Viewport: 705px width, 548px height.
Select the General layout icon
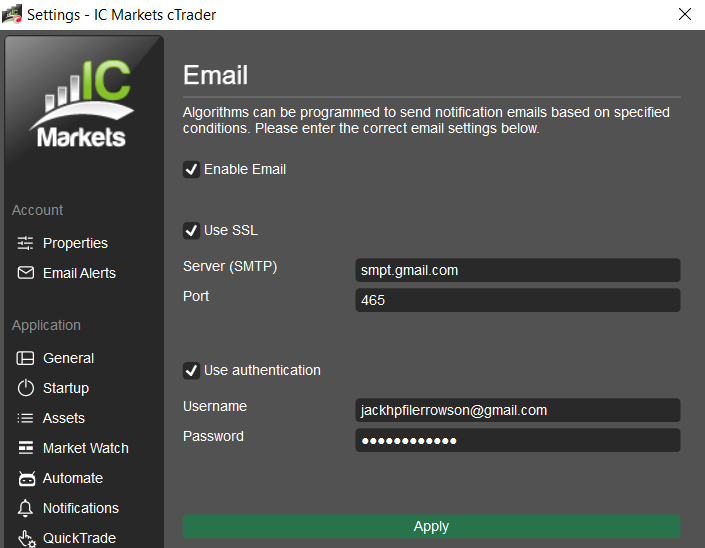point(25,358)
